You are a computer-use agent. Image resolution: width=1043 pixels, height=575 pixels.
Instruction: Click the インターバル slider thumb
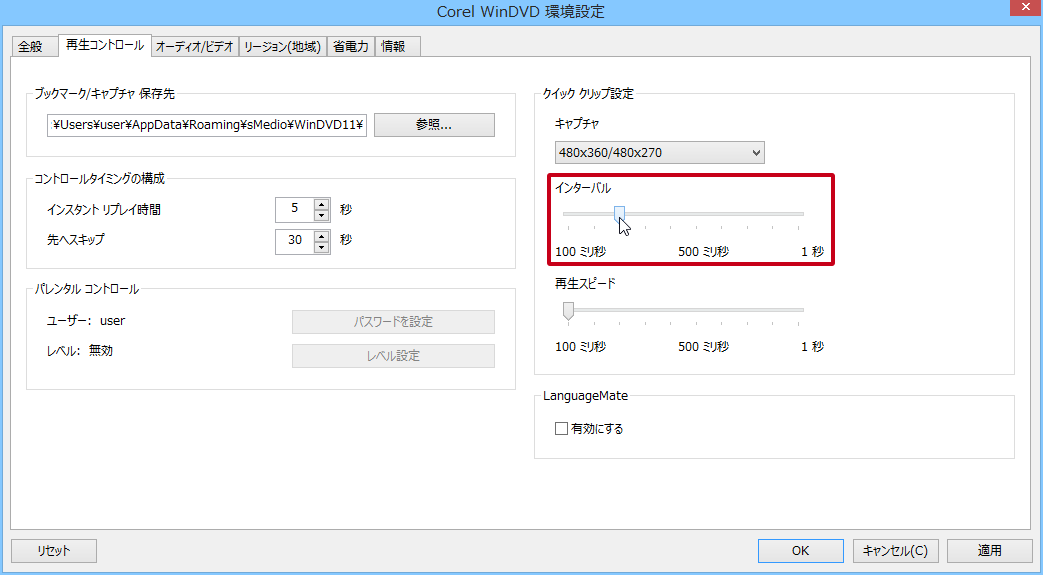pos(619,214)
